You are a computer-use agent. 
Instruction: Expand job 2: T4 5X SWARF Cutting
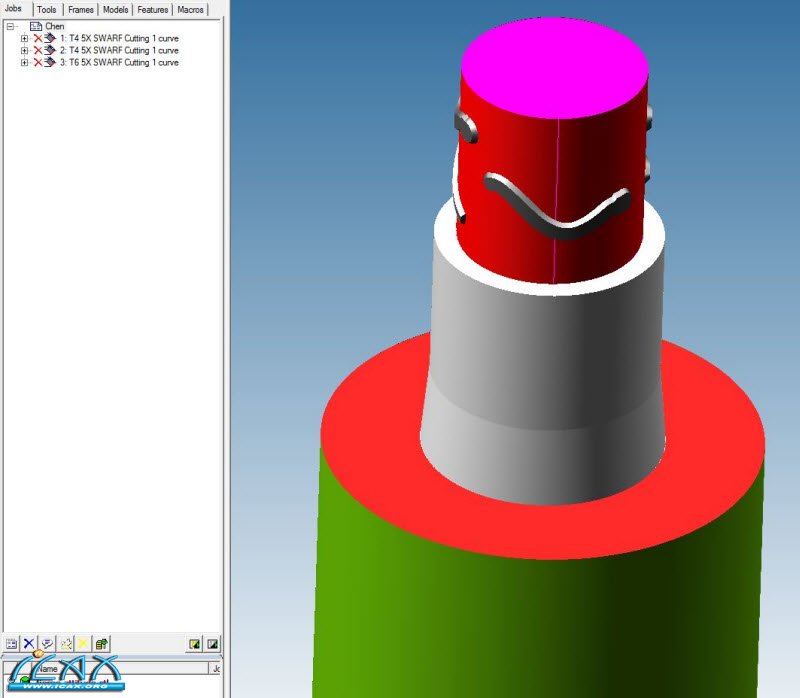(x=24, y=51)
